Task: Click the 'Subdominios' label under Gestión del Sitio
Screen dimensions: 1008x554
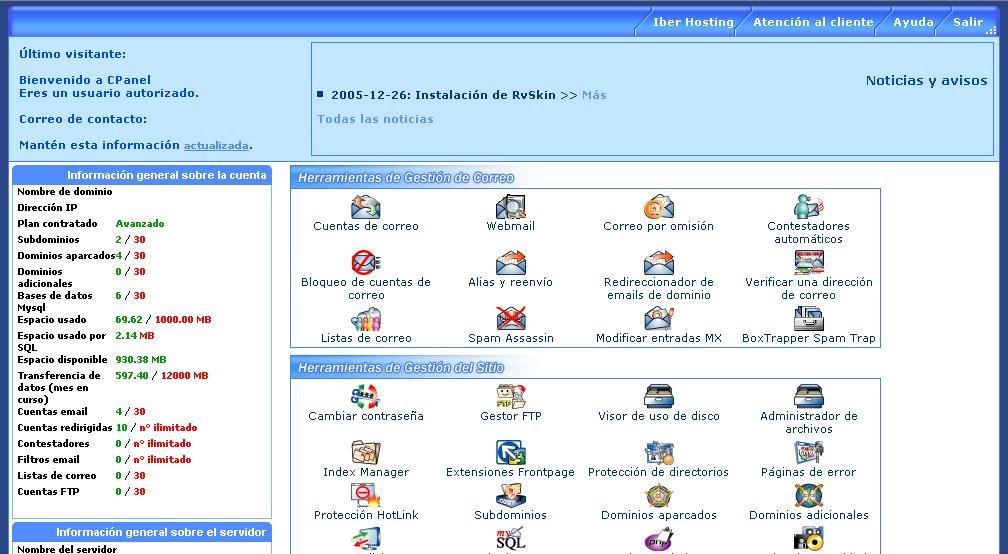Action: click(x=510, y=515)
